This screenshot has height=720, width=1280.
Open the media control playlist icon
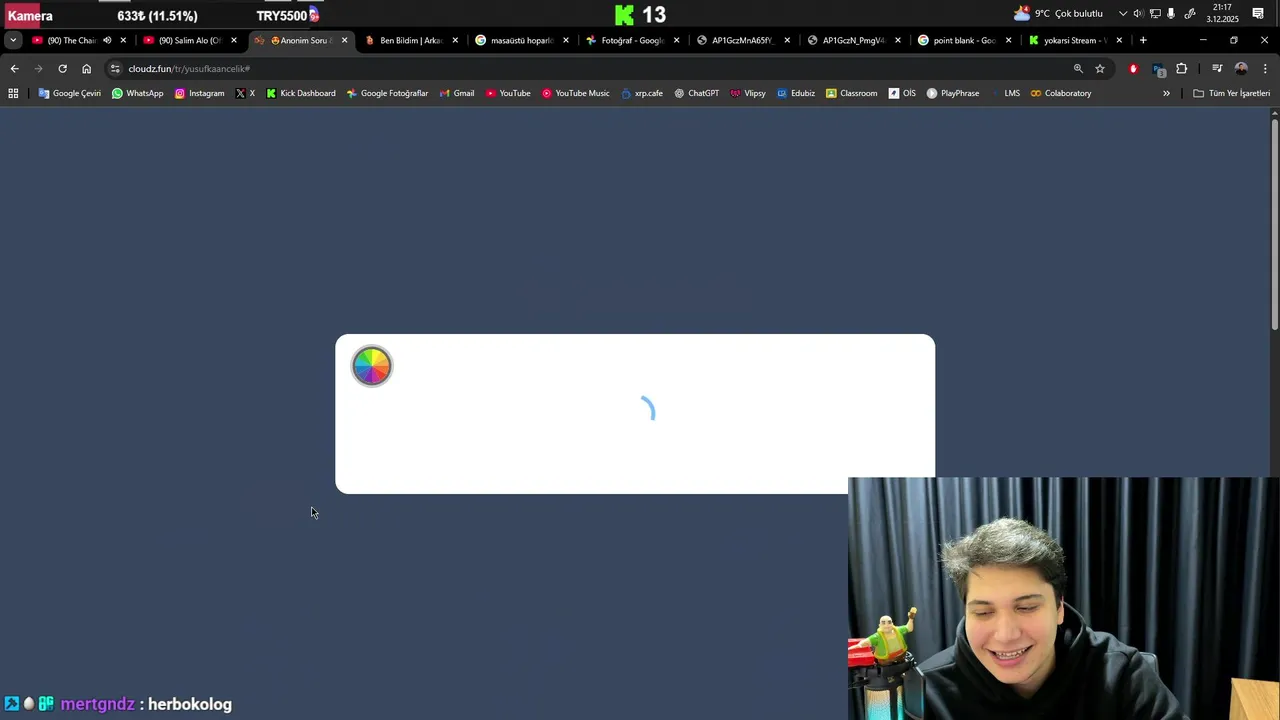[1217, 68]
